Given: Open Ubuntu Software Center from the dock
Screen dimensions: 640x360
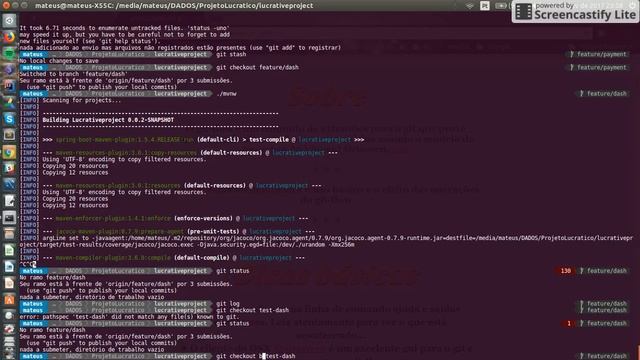Looking at the screenshot, I should [x=9, y=299].
